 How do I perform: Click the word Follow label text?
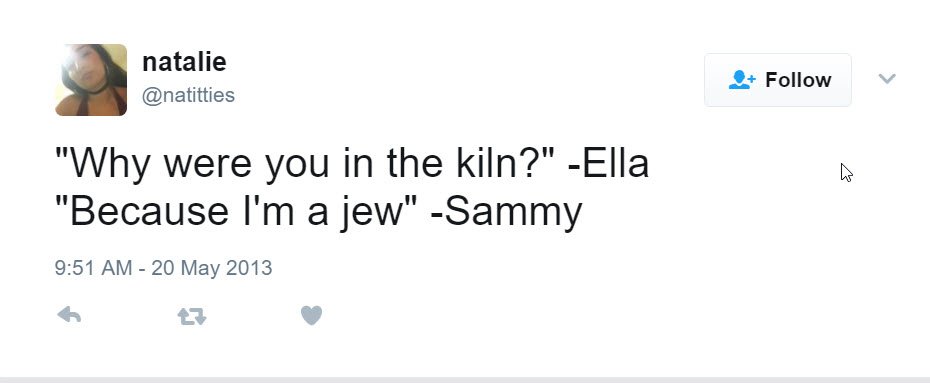pos(798,80)
